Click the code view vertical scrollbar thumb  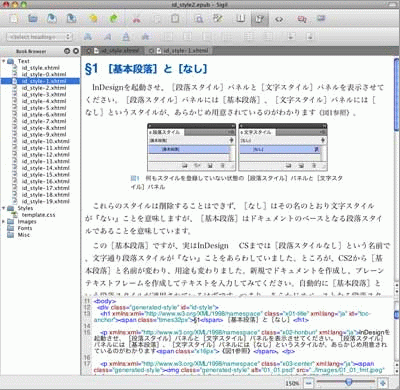396,314
